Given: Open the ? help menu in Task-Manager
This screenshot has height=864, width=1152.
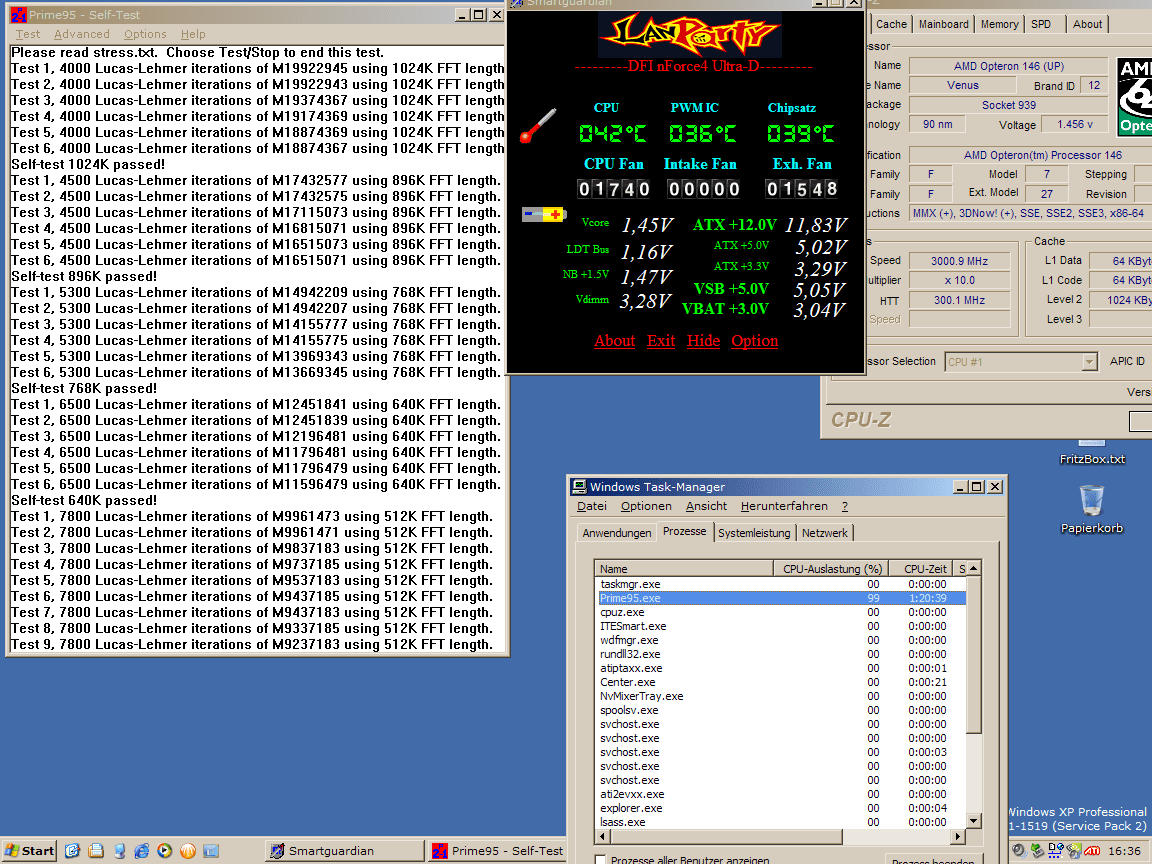Looking at the screenshot, I should (845, 506).
